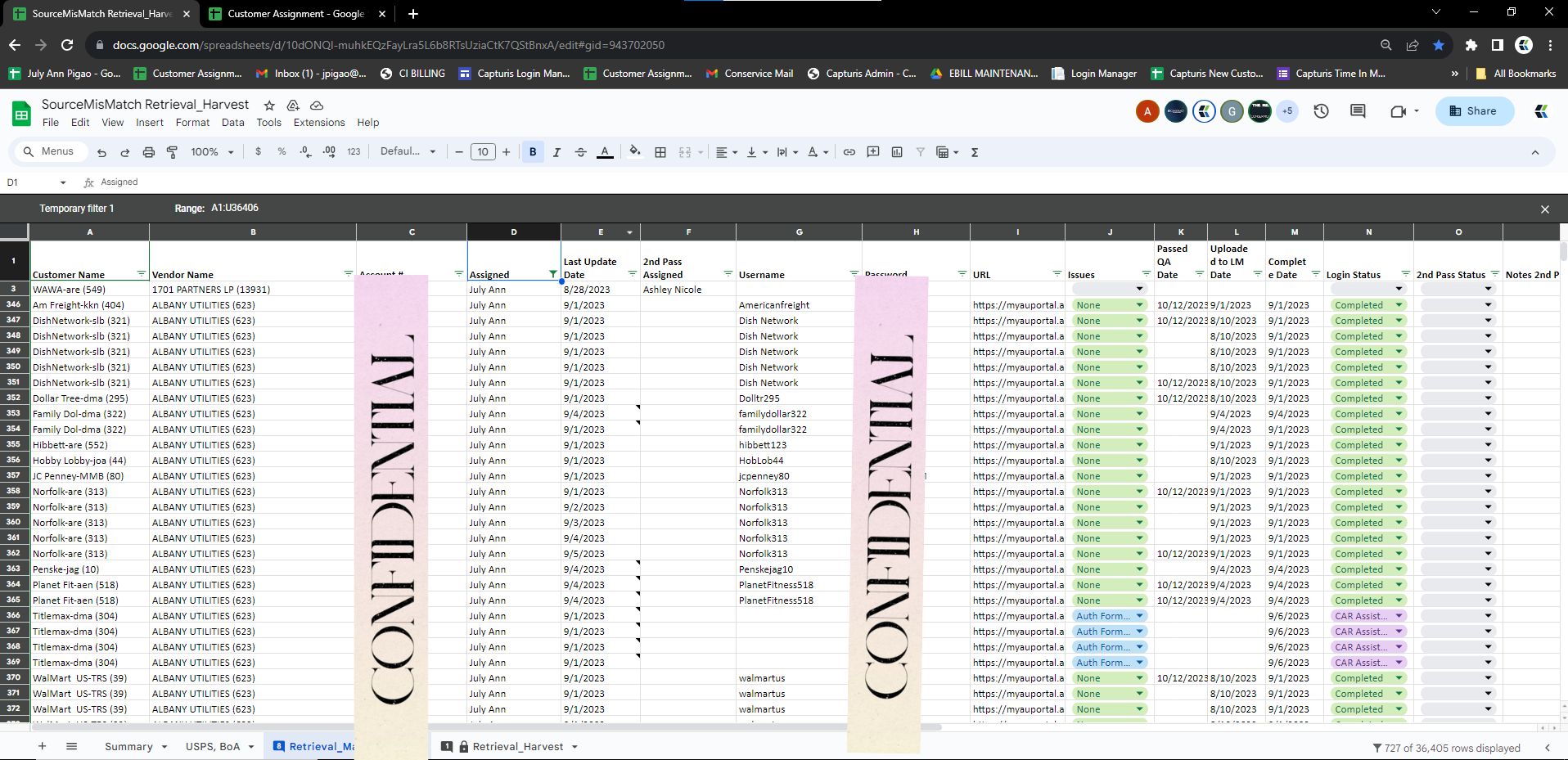Undo the last action
The width and height of the screenshot is (1568, 760).
101,152
